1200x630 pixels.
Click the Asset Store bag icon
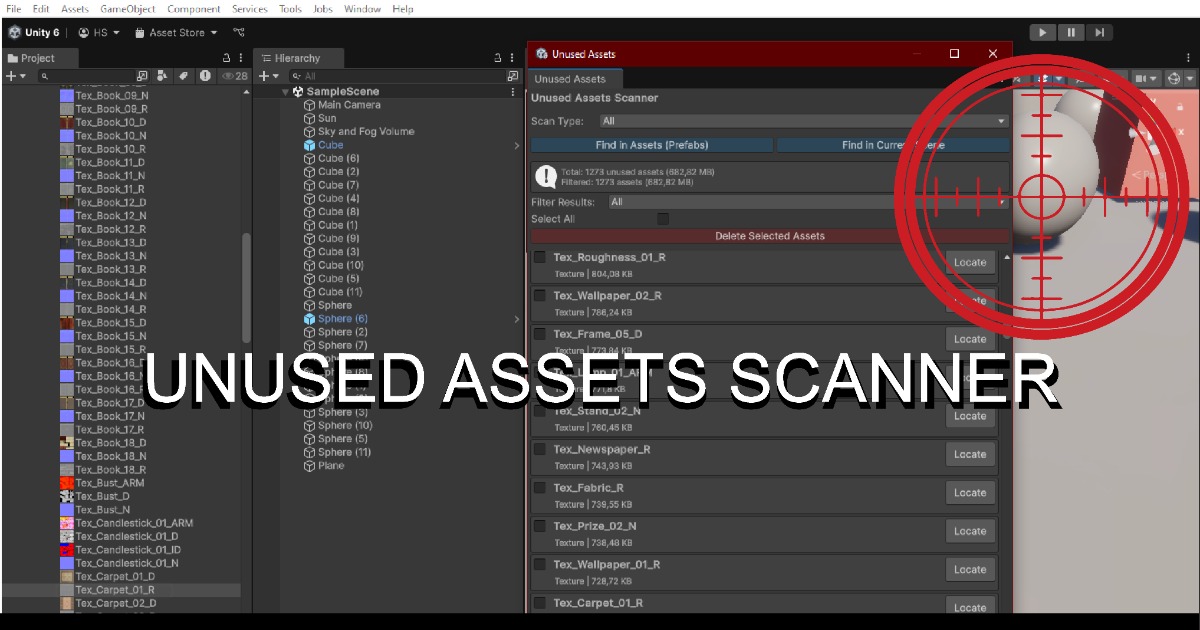(139, 33)
